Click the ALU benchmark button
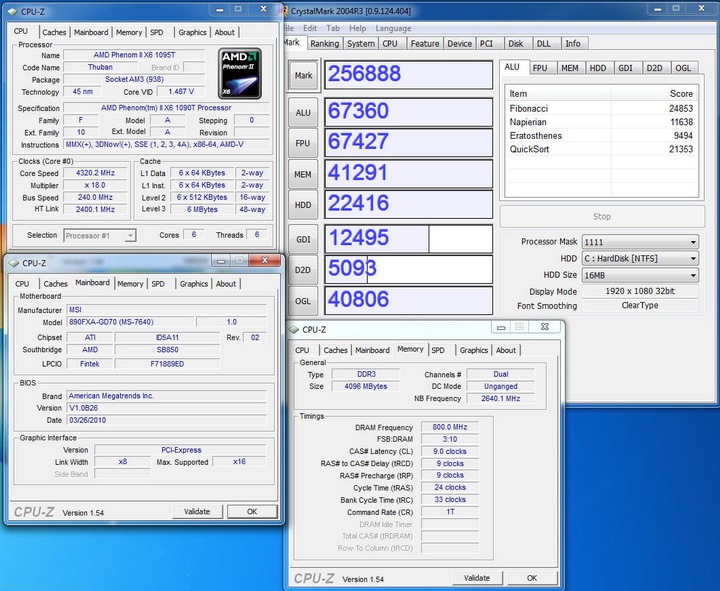 click(x=303, y=113)
